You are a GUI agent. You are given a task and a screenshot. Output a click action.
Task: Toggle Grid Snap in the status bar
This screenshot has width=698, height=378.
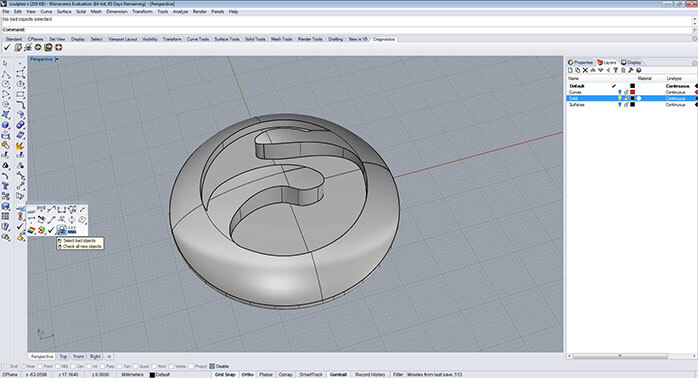tap(225, 374)
